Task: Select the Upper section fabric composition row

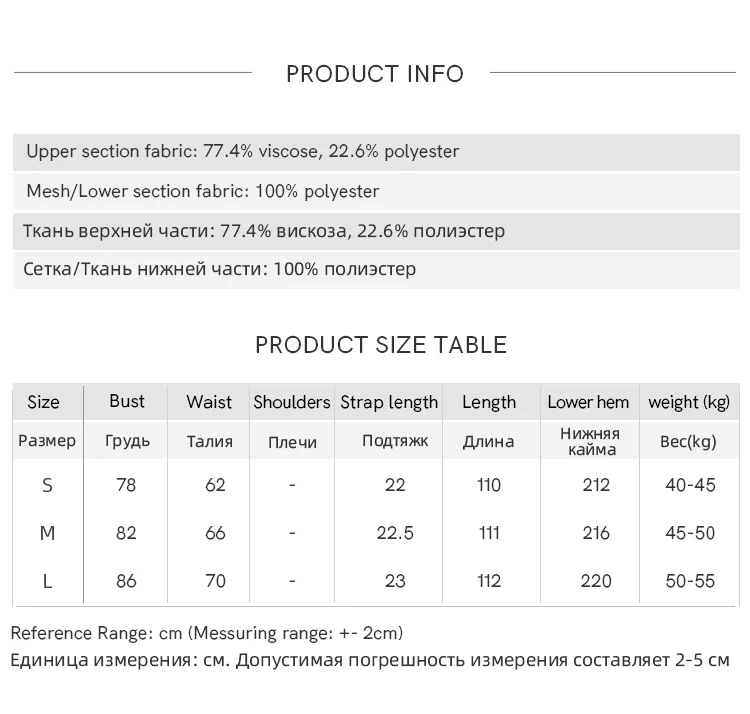Action: [x=243, y=152]
